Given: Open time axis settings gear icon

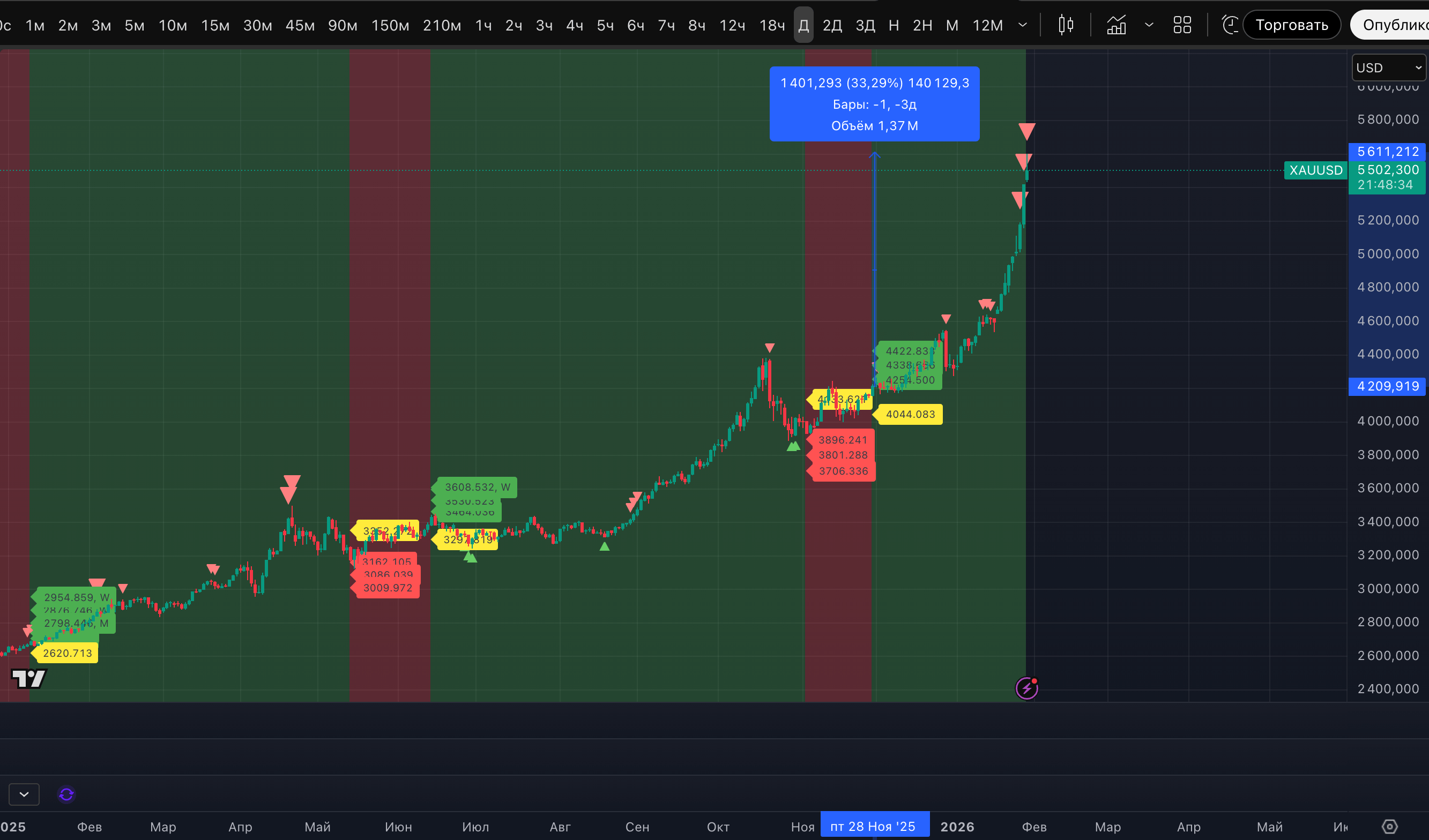Looking at the screenshot, I should tap(1389, 827).
